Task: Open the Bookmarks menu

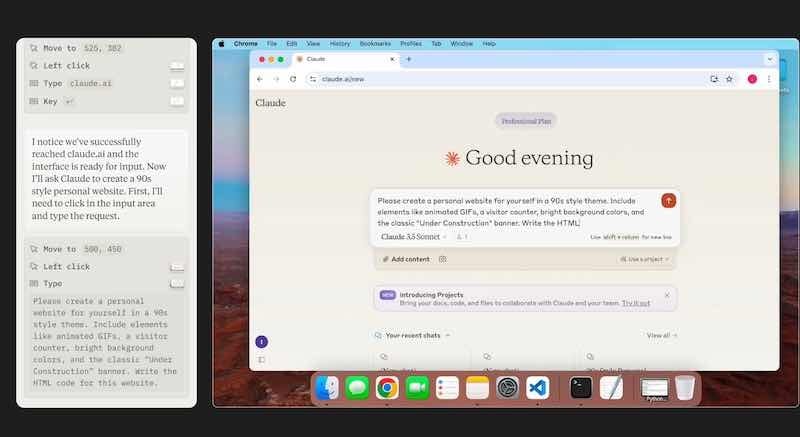Action: (x=375, y=44)
